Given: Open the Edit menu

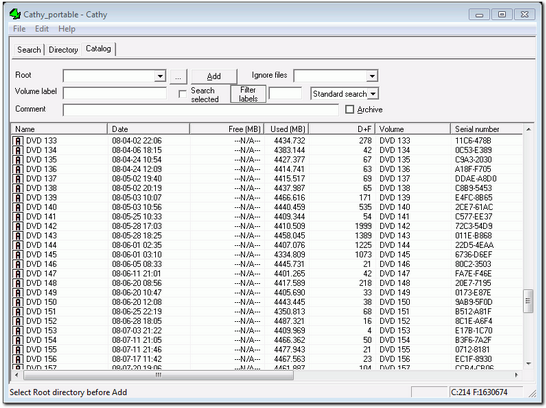Looking at the screenshot, I should coord(42,29).
